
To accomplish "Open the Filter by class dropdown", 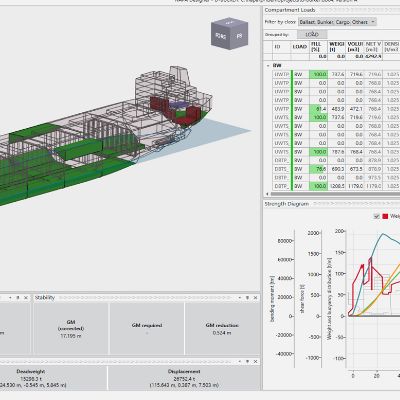I will [x=337, y=22].
